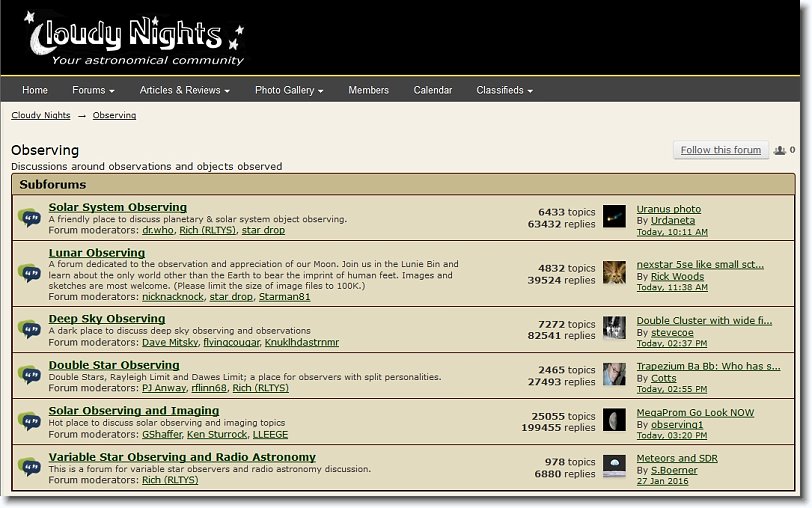Click the Double Star Observing forum speech-bubble icon
Screen dimensions: 812x508
coord(30,375)
